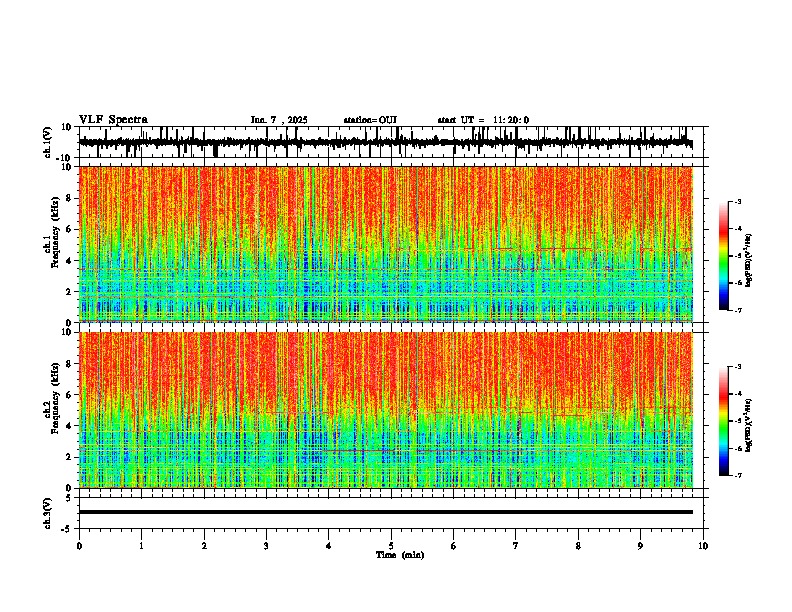Click the ch.1 voltage waveform trace panel
The image size is (792, 612).
click(393, 142)
